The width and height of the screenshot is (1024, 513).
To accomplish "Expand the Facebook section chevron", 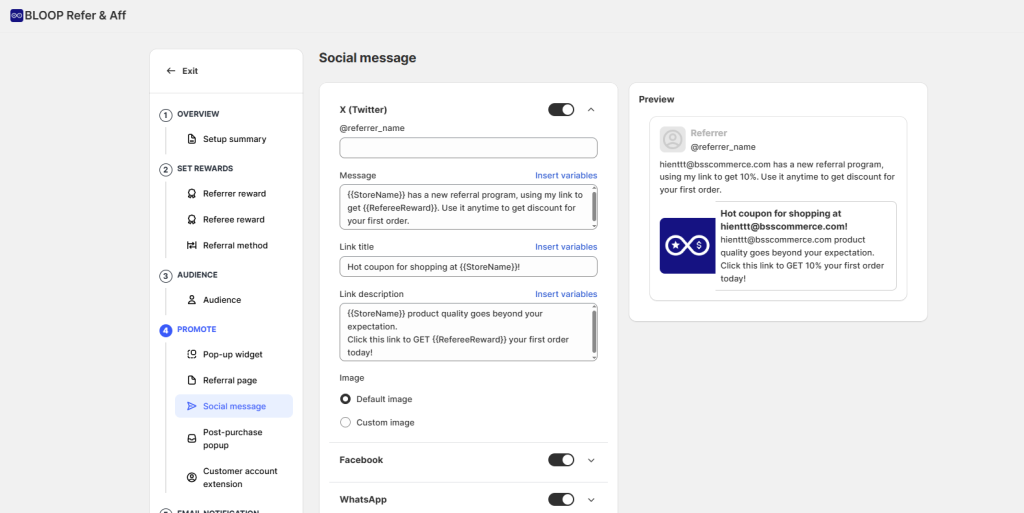I will click(591, 460).
